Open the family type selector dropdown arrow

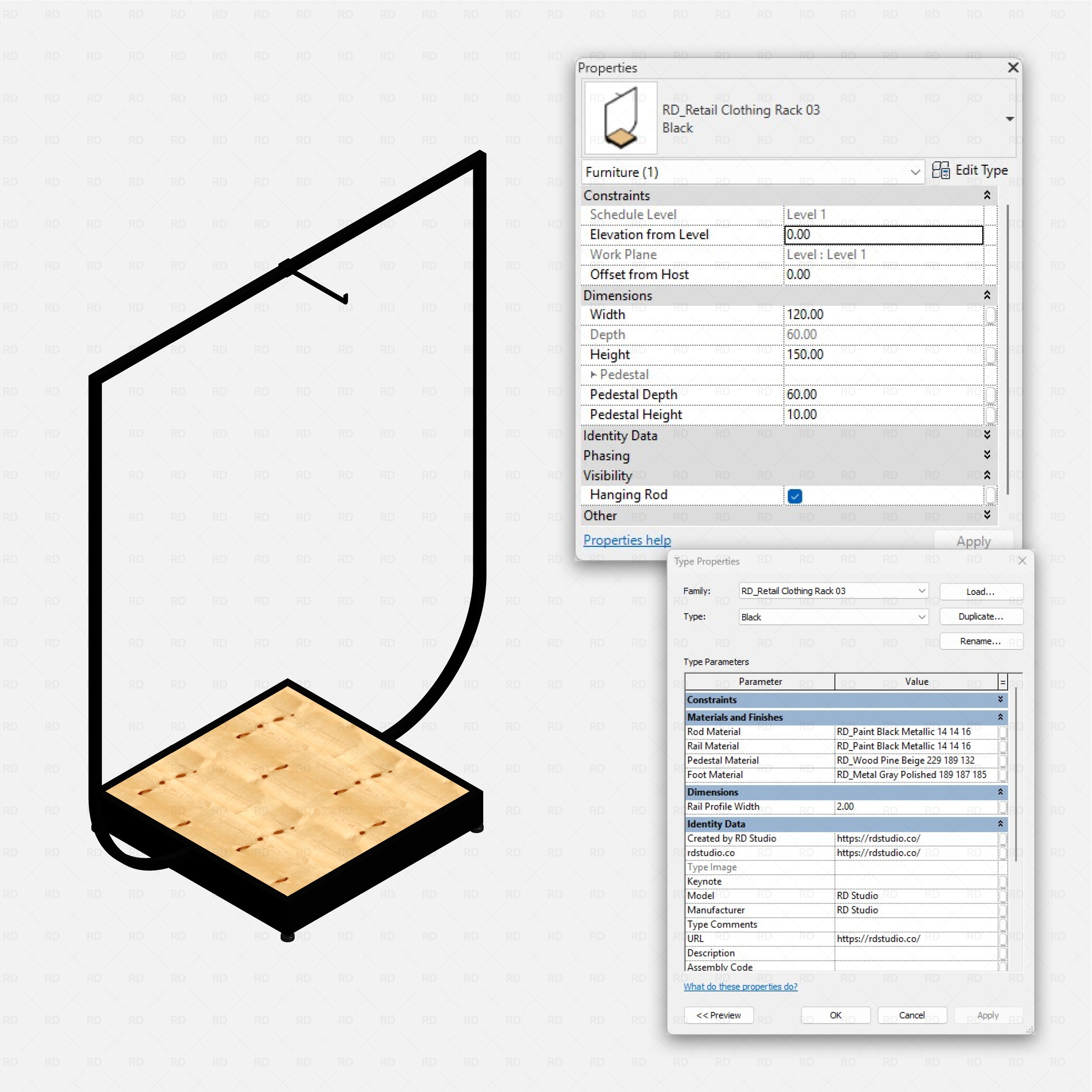coord(1009,119)
